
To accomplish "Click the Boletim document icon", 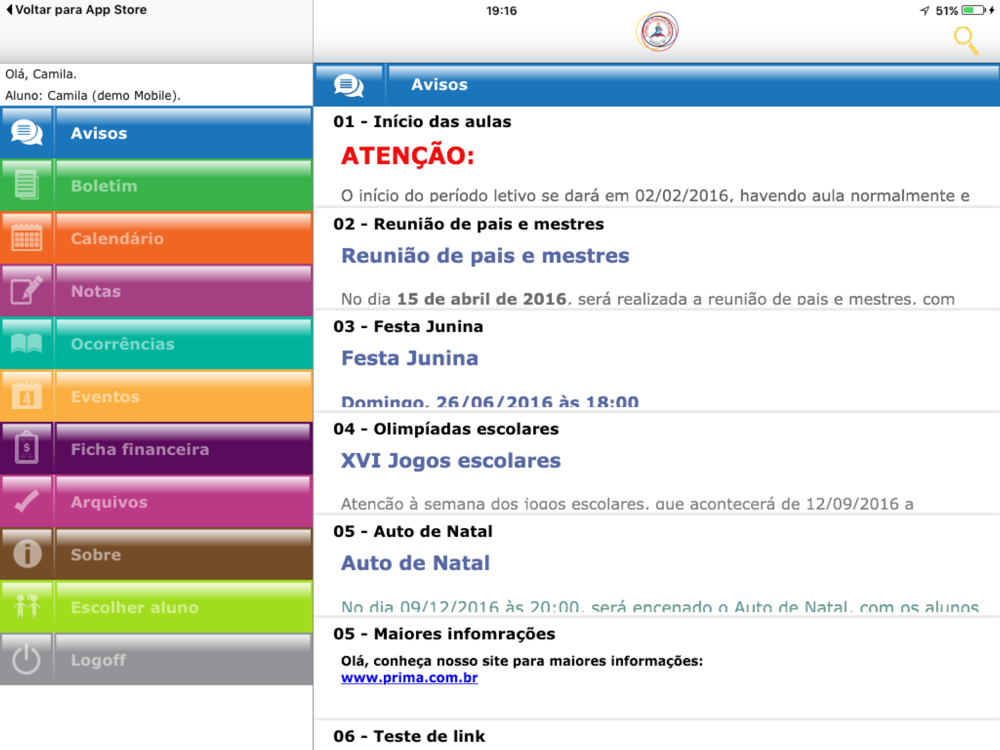I will click(27, 186).
